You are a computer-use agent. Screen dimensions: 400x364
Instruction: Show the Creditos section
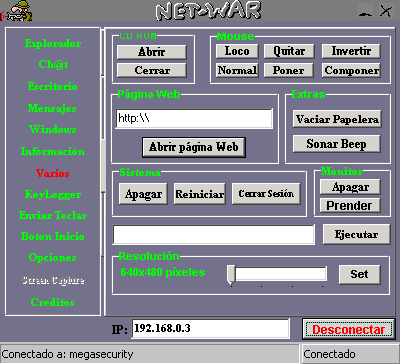(53, 302)
